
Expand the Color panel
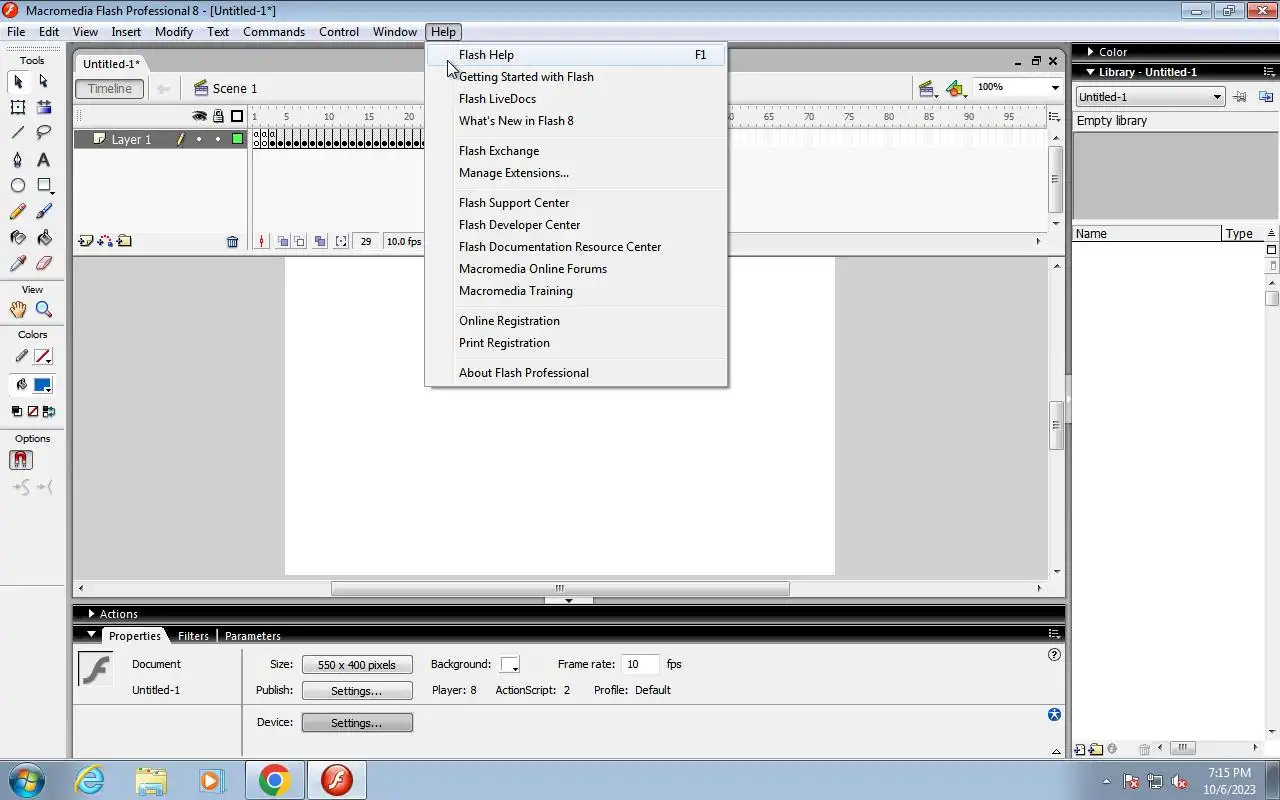pyautogui.click(x=1091, y=52)
